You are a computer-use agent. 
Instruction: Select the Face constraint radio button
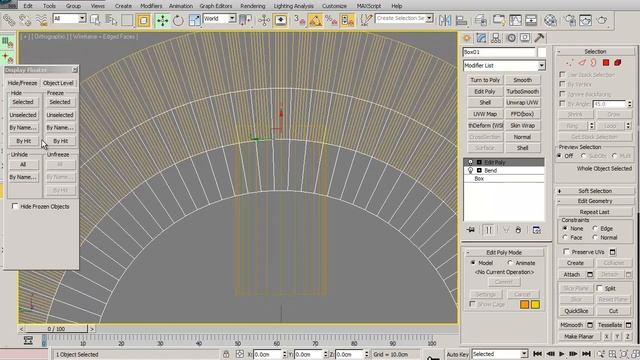coord(565,237)
